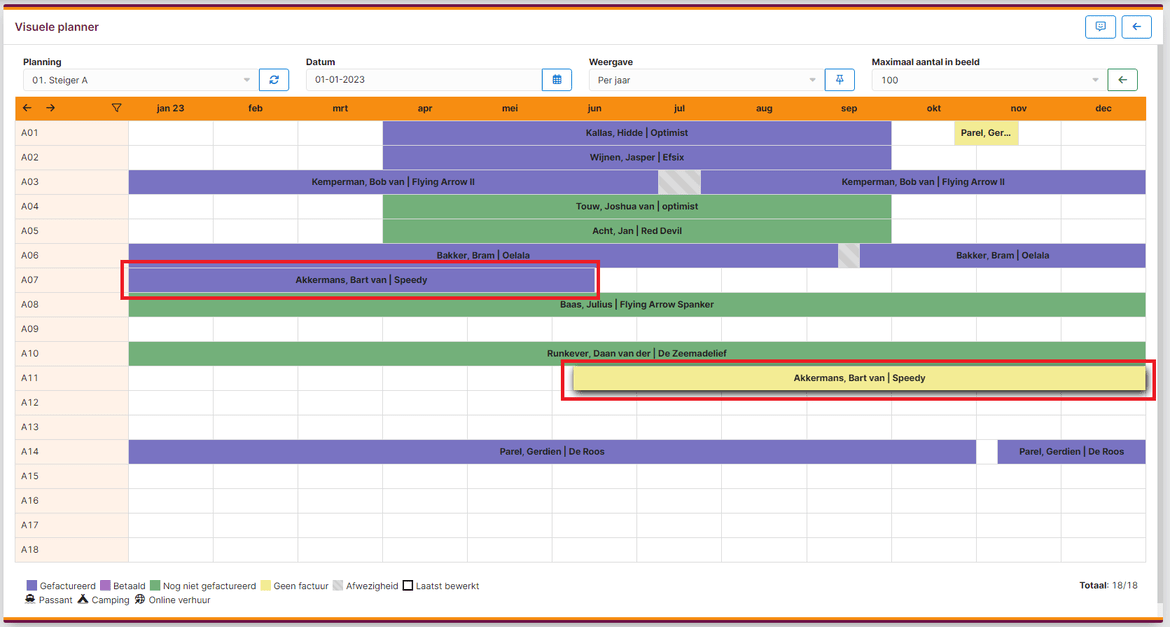This screenshot has width=1170, height=627.
Task: Click the Afwezigheid striped swatch
Action: 337,586
